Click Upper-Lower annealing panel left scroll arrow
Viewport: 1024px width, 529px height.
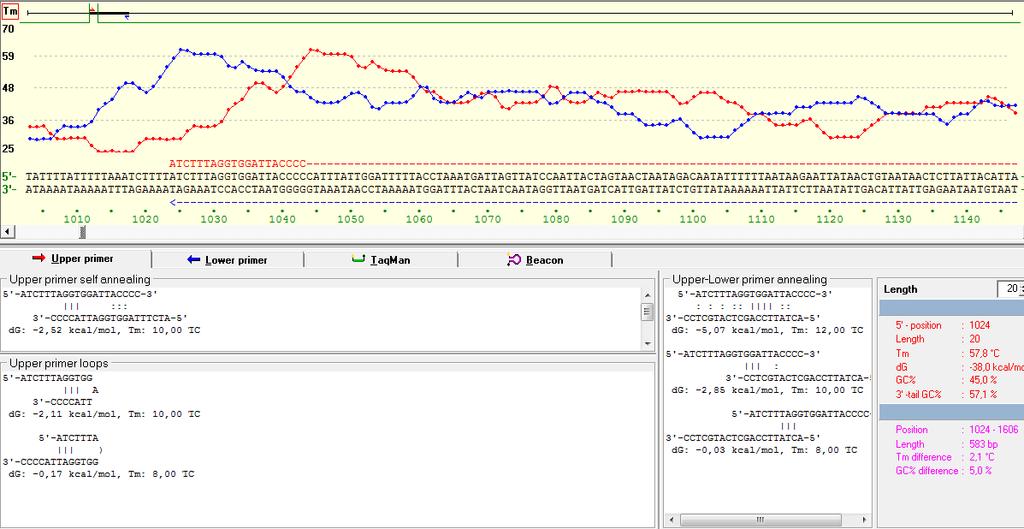670,521
